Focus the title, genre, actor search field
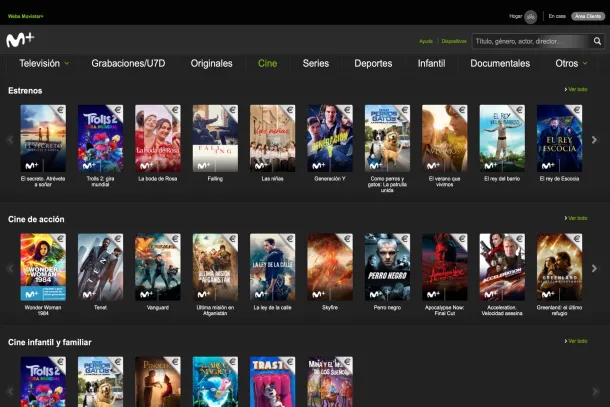 coord(530,42)
